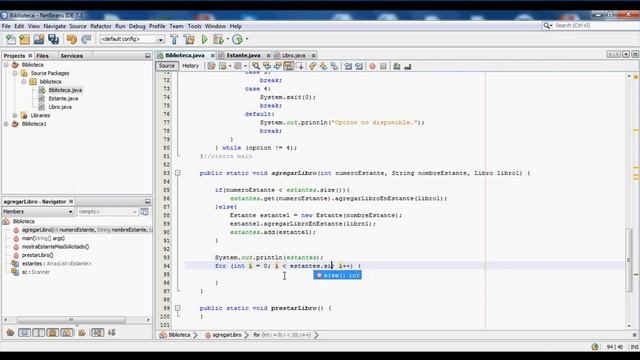This screenshot has width=640, height=360.
Task: Collapse the Source Packages node
Action: click(15, 73)
